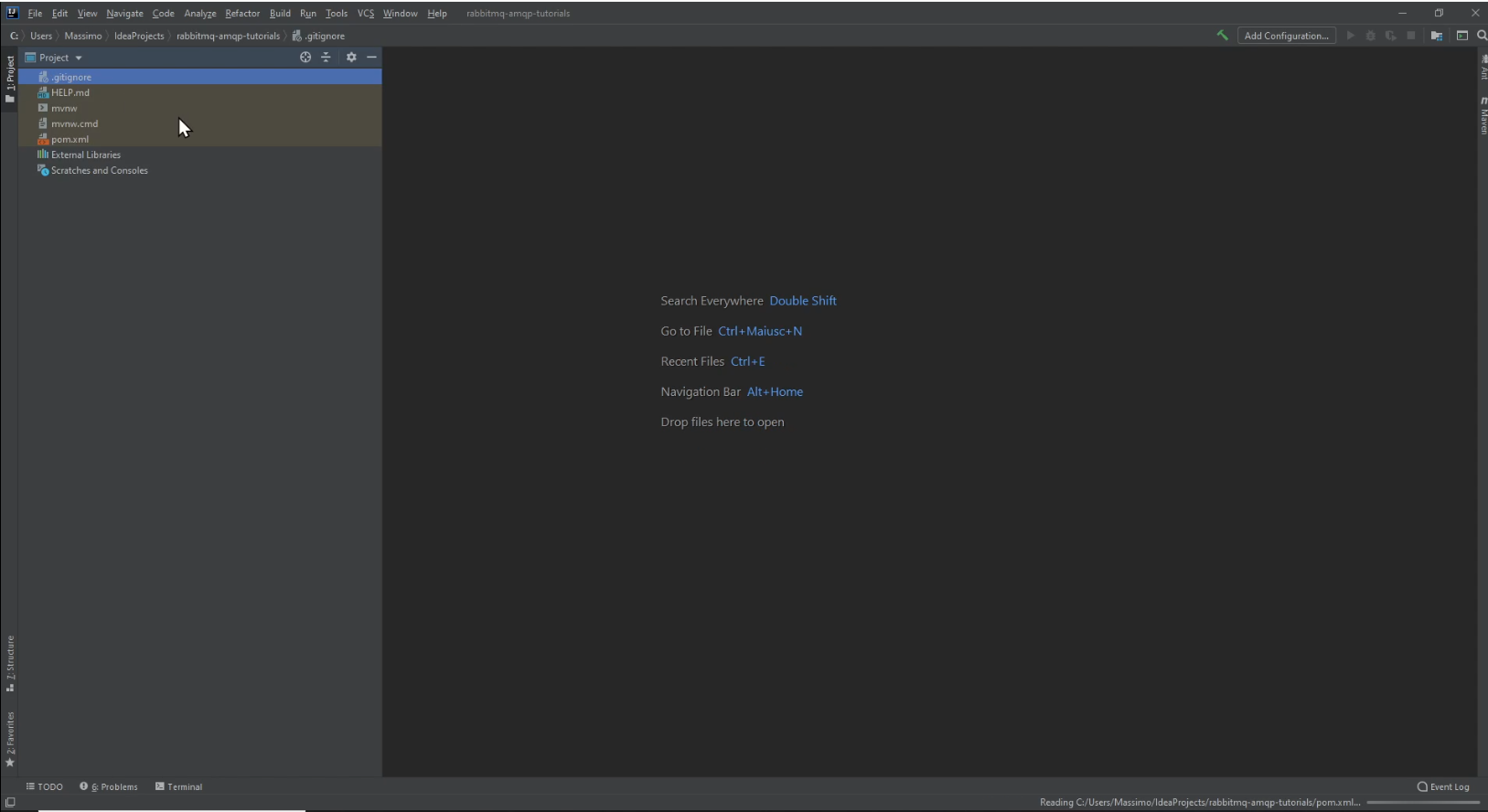
Task: Open the Tools menu
Action: tap(337, 13)
